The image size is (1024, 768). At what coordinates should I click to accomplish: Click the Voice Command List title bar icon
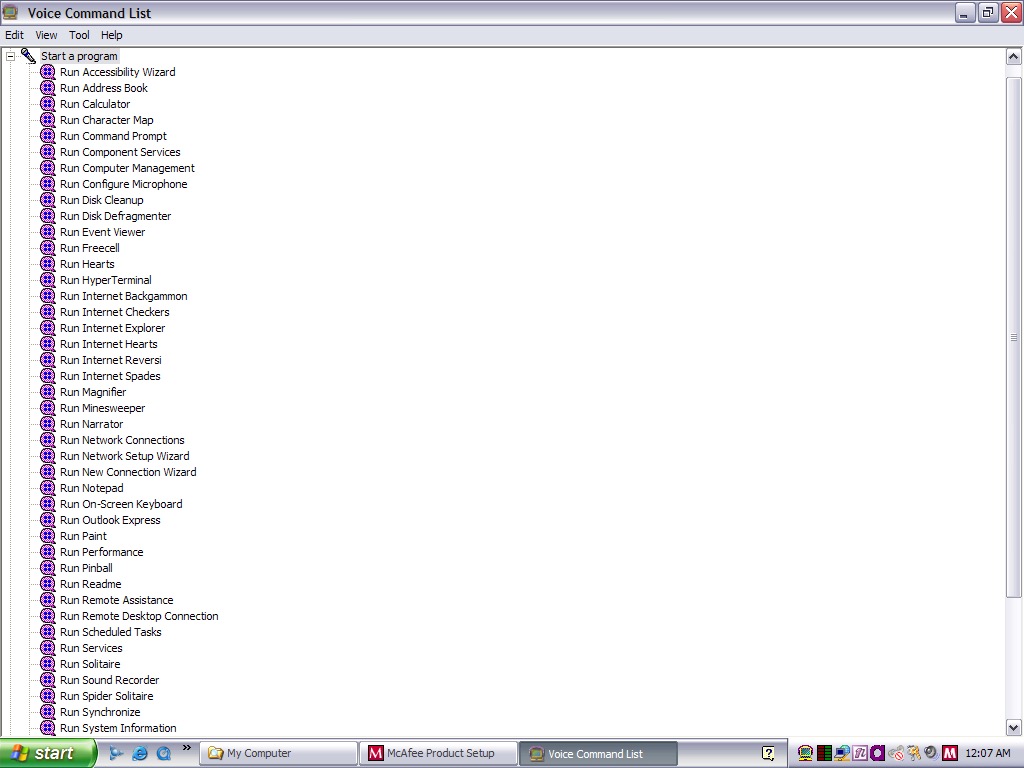(11, 13)
